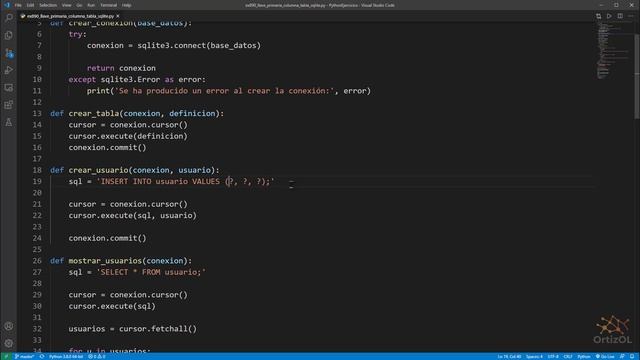This screenshot has width=640, height=360.
Task: Change CRLF end of line sequence
Action: [x=568, y=356]
